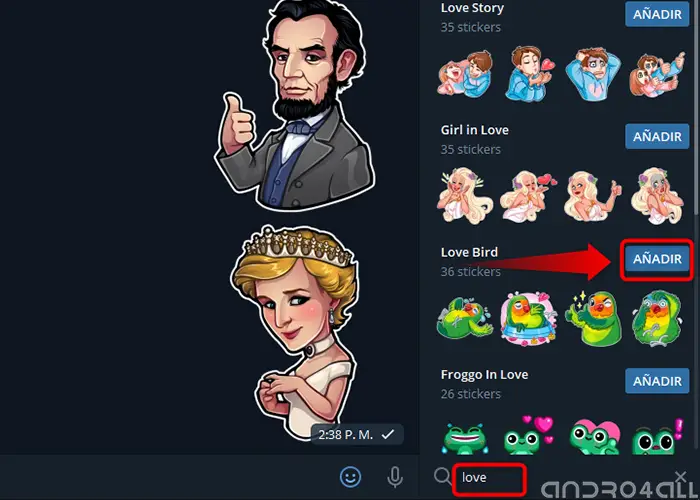This screenshot has width=700, height=500.
Task: Select the sparkling Love Bird sticker
Action: tap(593, 319)
